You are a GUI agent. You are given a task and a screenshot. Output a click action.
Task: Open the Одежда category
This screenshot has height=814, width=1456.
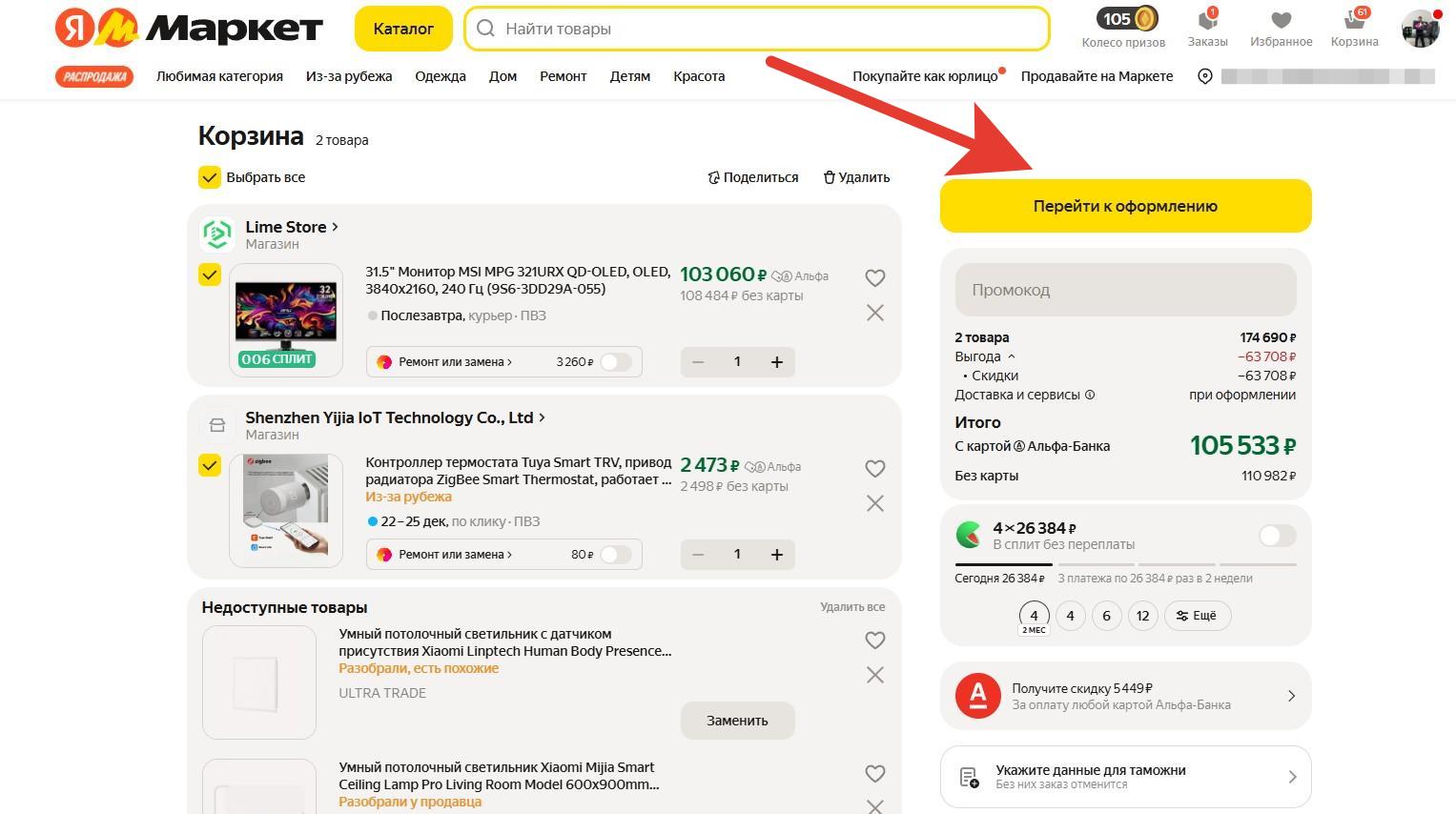click(x=441, y=76)
